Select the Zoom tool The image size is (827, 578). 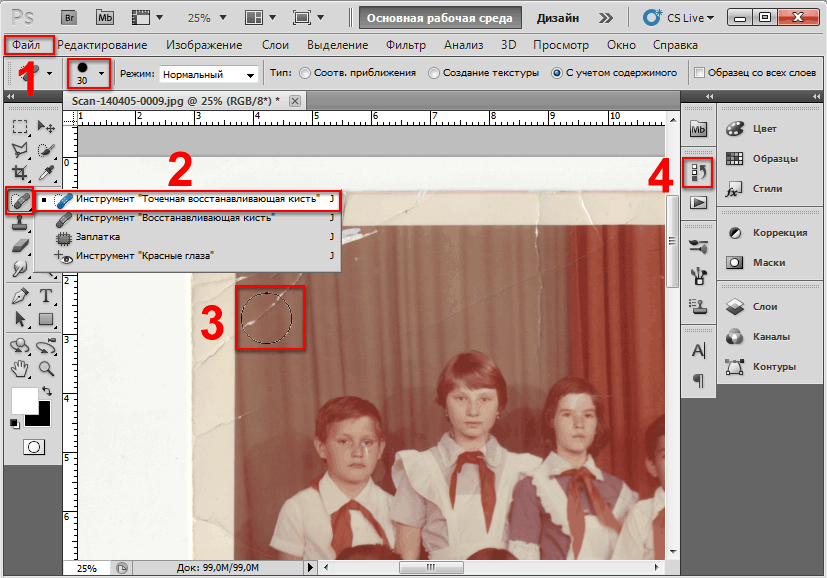coord(46,369)
